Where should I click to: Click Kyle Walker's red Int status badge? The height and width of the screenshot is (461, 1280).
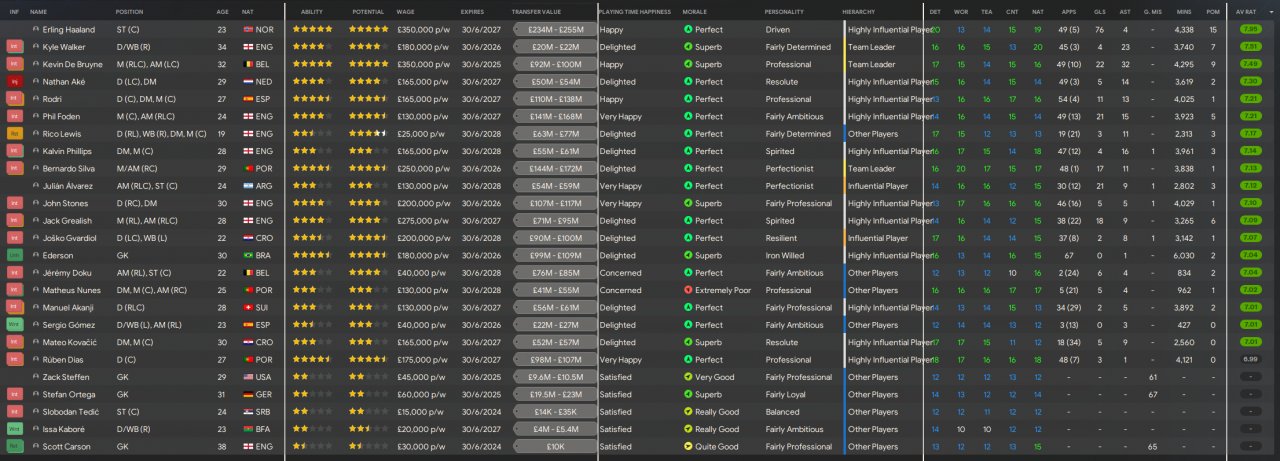coord(14,47)
